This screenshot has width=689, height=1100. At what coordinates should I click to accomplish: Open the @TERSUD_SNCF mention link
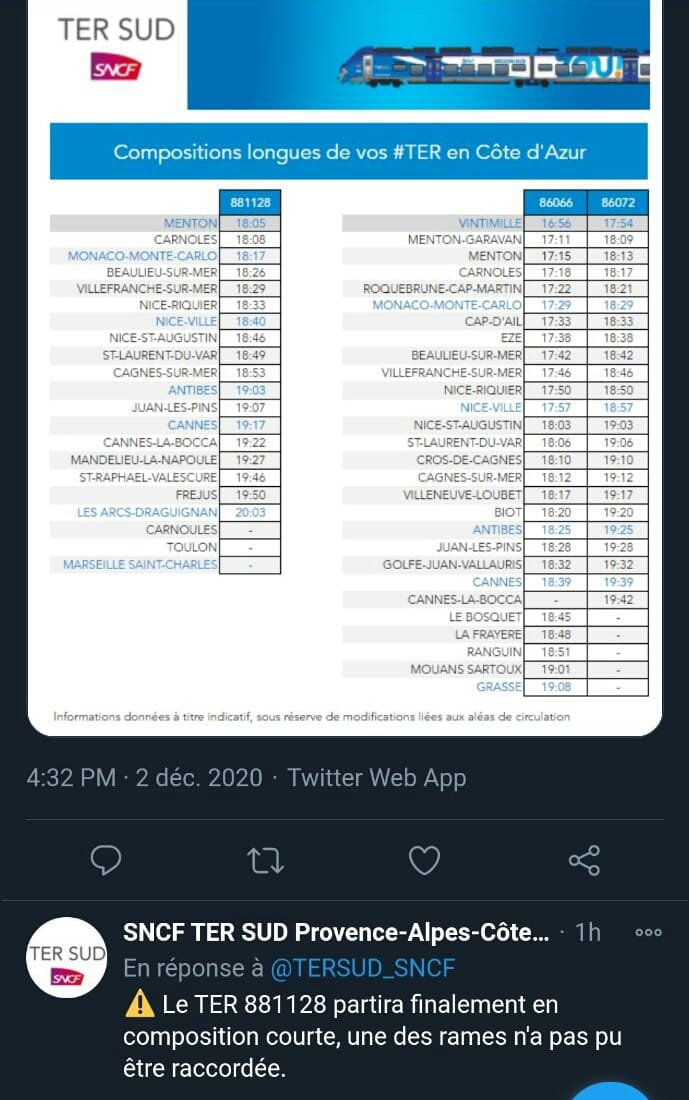(363, 968)
